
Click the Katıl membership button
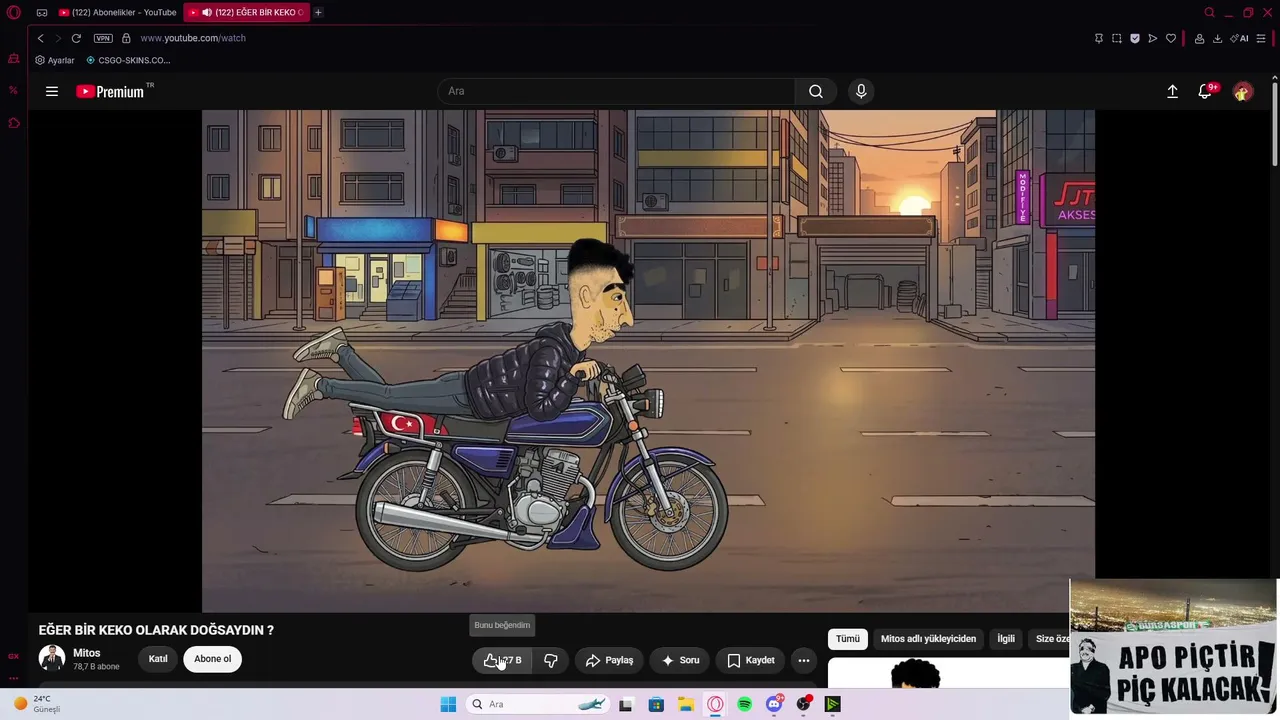point(158,659)
